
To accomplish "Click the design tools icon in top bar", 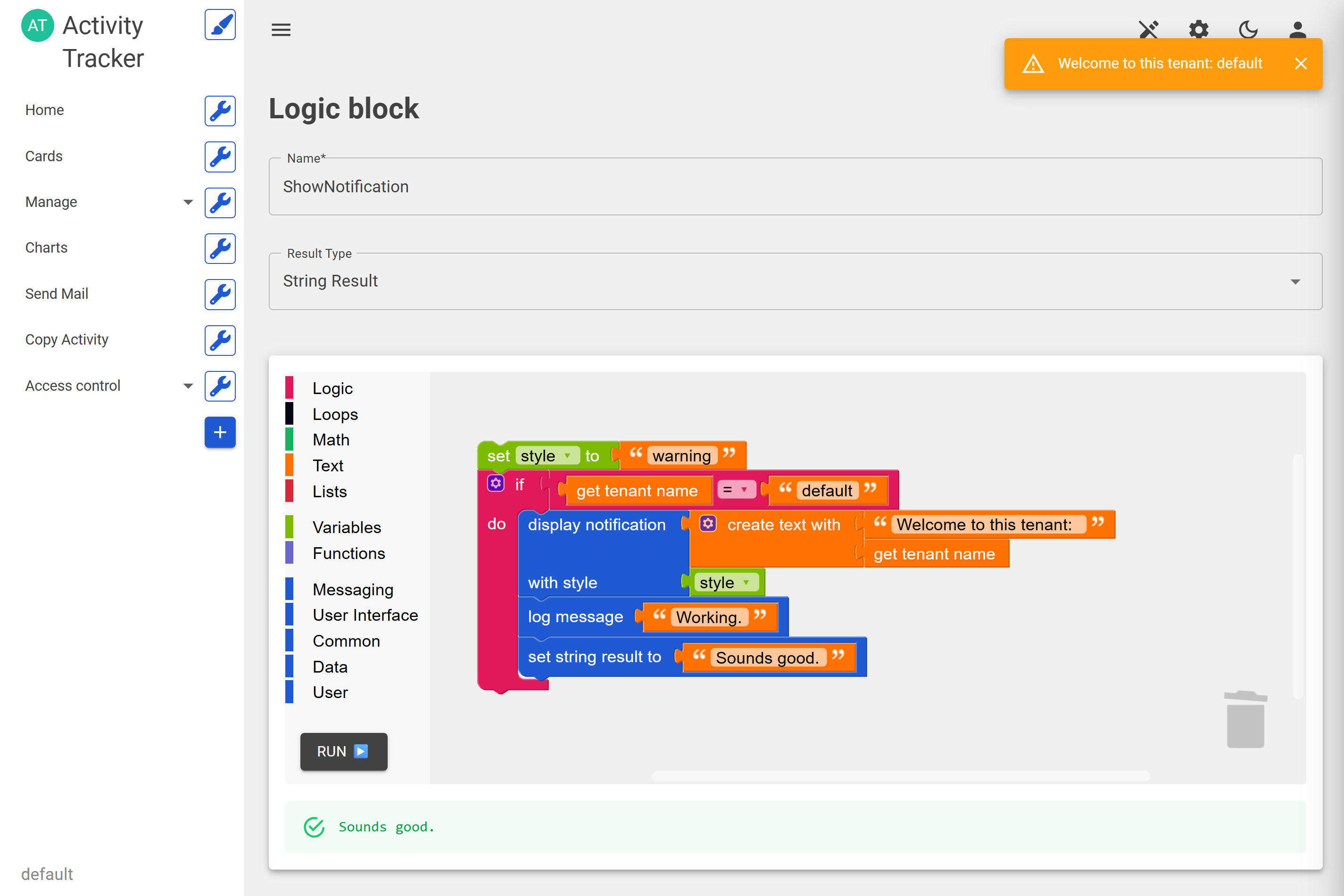I will click(1148, 29).
